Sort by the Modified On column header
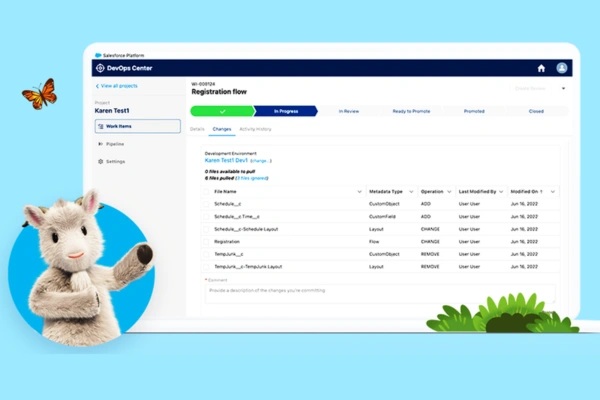 pos(527,191)
